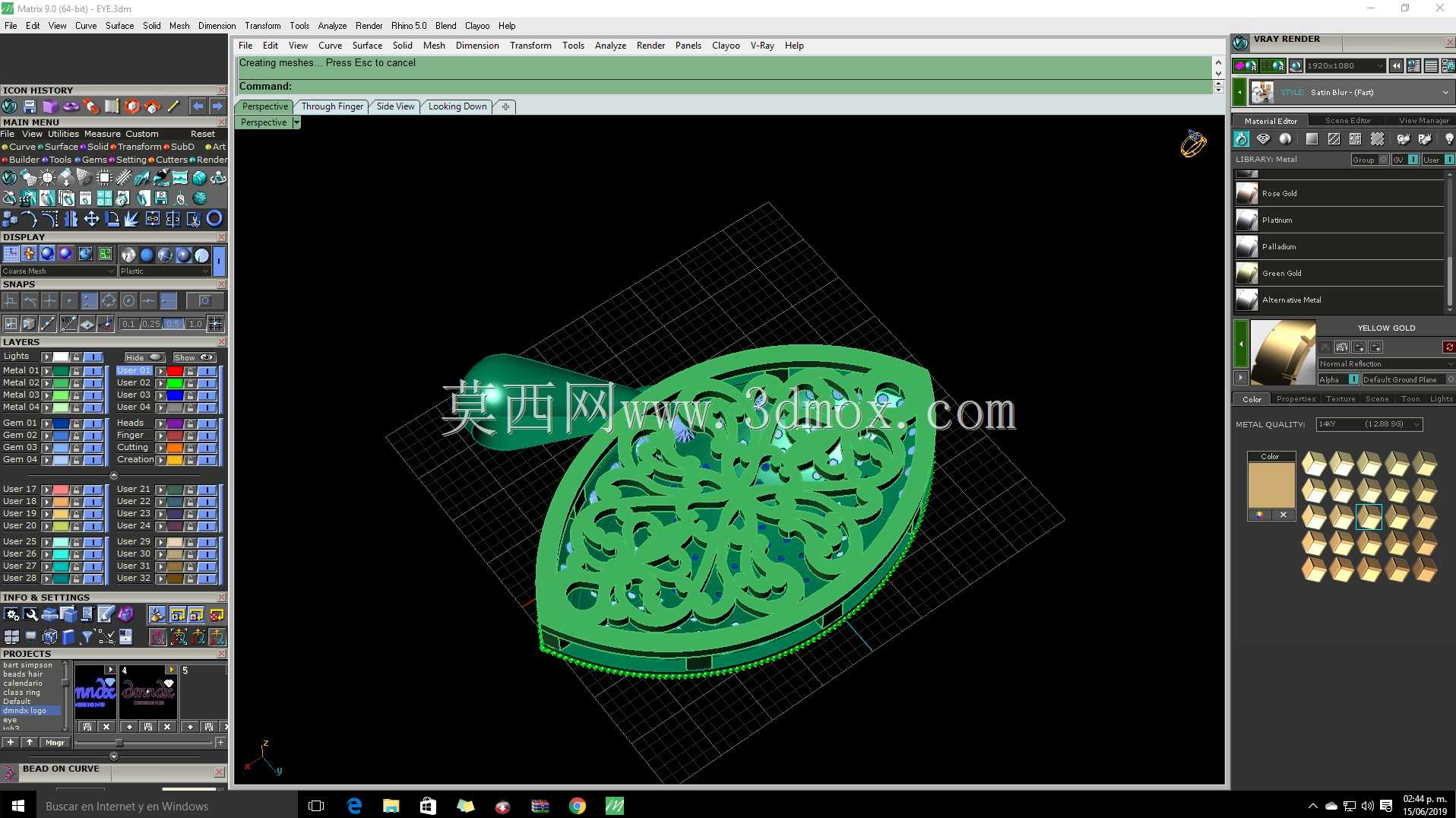Go forward in Icon History with right arrow
1456x818 pixels.
point(217,106)
